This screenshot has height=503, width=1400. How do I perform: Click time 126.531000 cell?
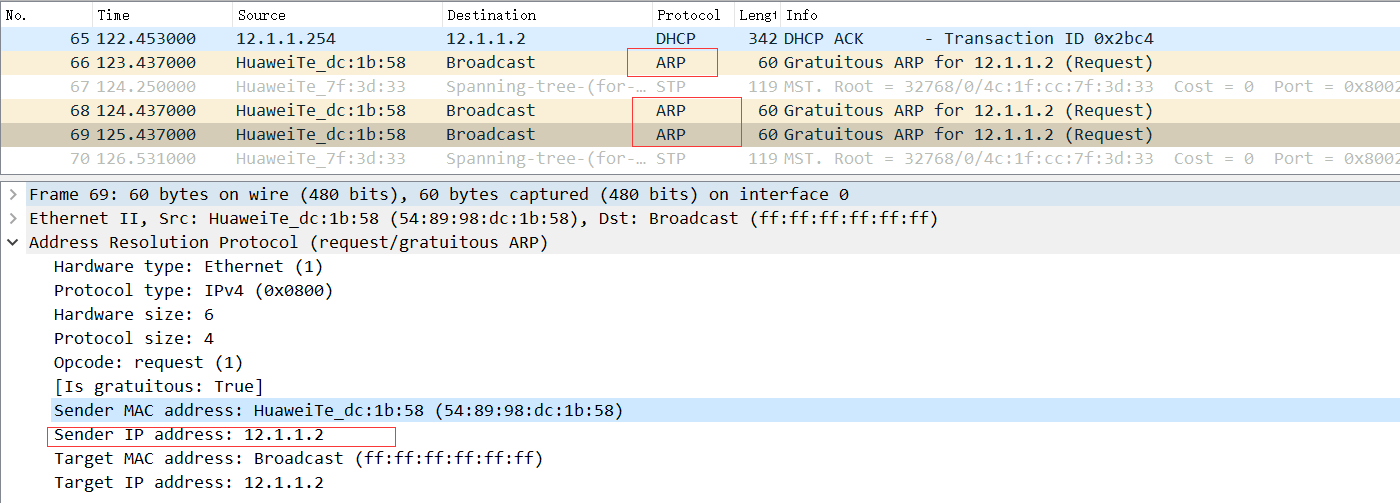(146, 159)
